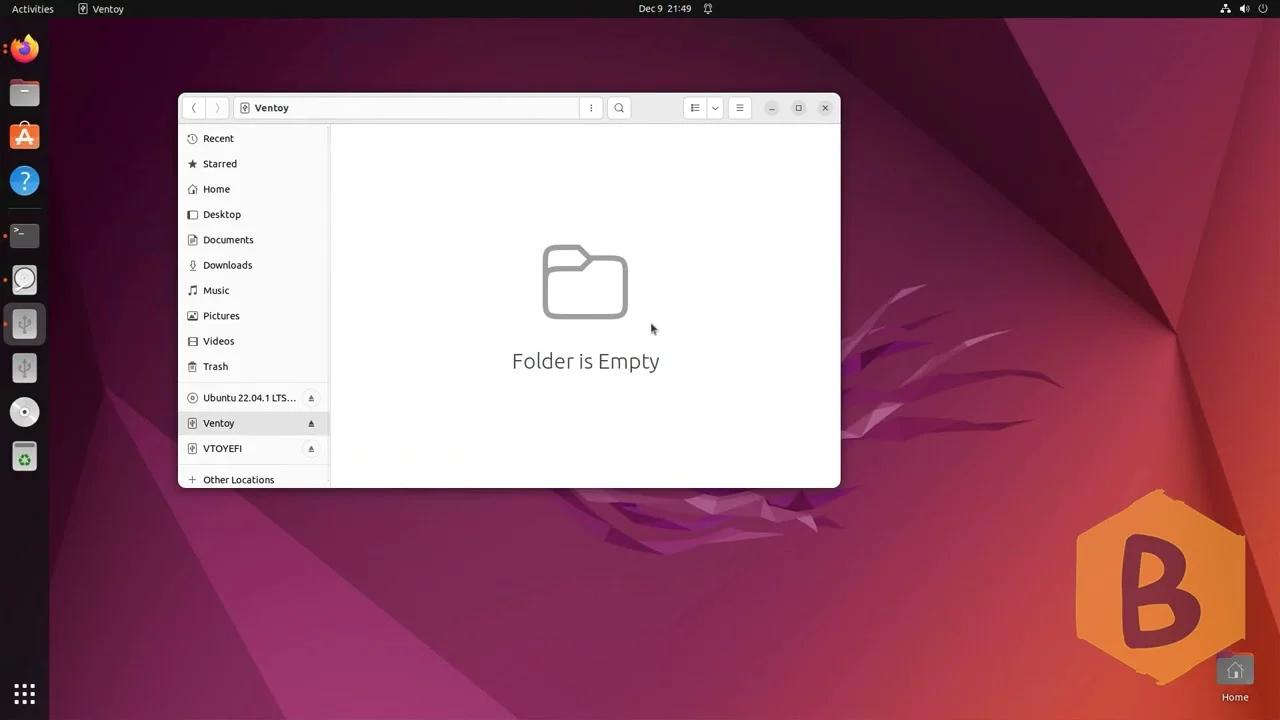Go to Home in the sidebar
This screenshot has width=1280, height=720.
pyautogui.click(x=254, y=189)
